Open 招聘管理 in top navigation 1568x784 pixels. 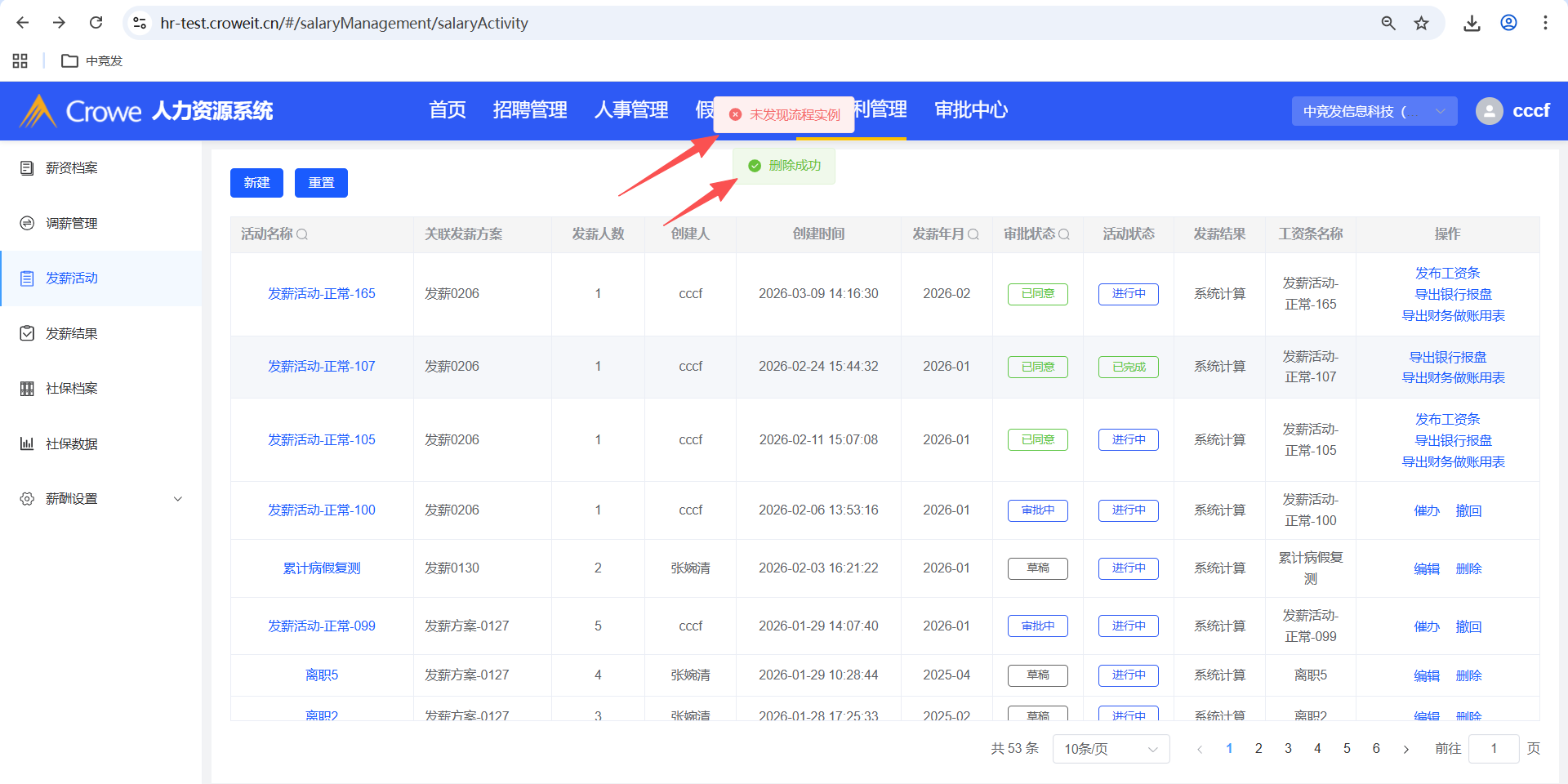click(530, 109)
